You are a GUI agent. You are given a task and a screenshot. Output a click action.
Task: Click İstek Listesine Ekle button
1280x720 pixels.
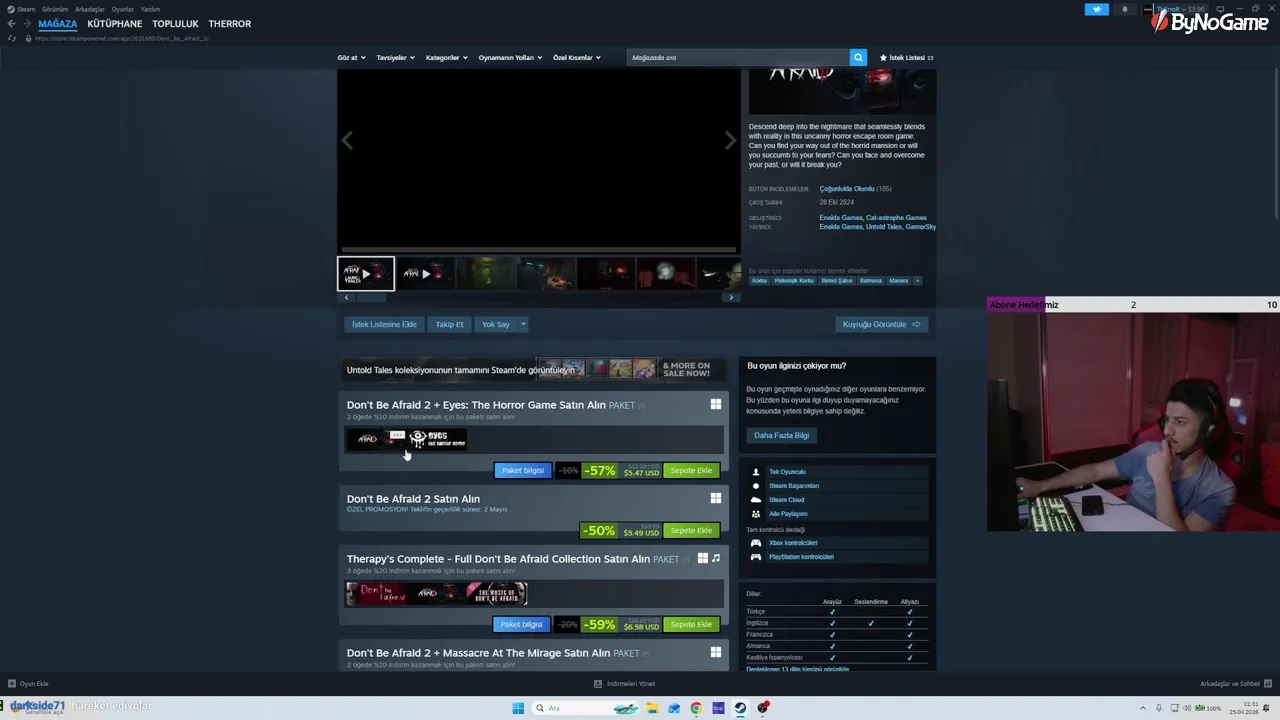click(384, 324)
